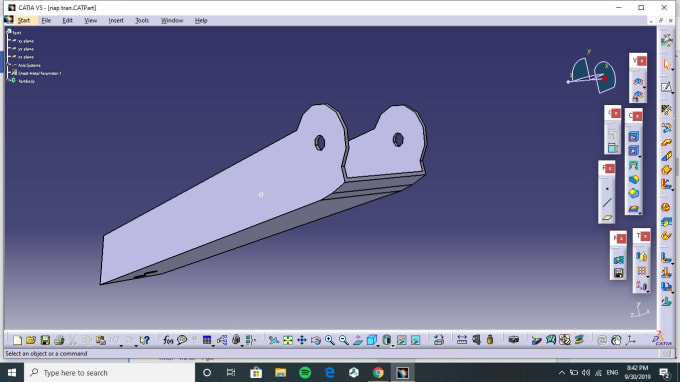This screenshot has width=680, height=382.
Task: Click the Plane tool in floating toolbar
Action: 607,217
